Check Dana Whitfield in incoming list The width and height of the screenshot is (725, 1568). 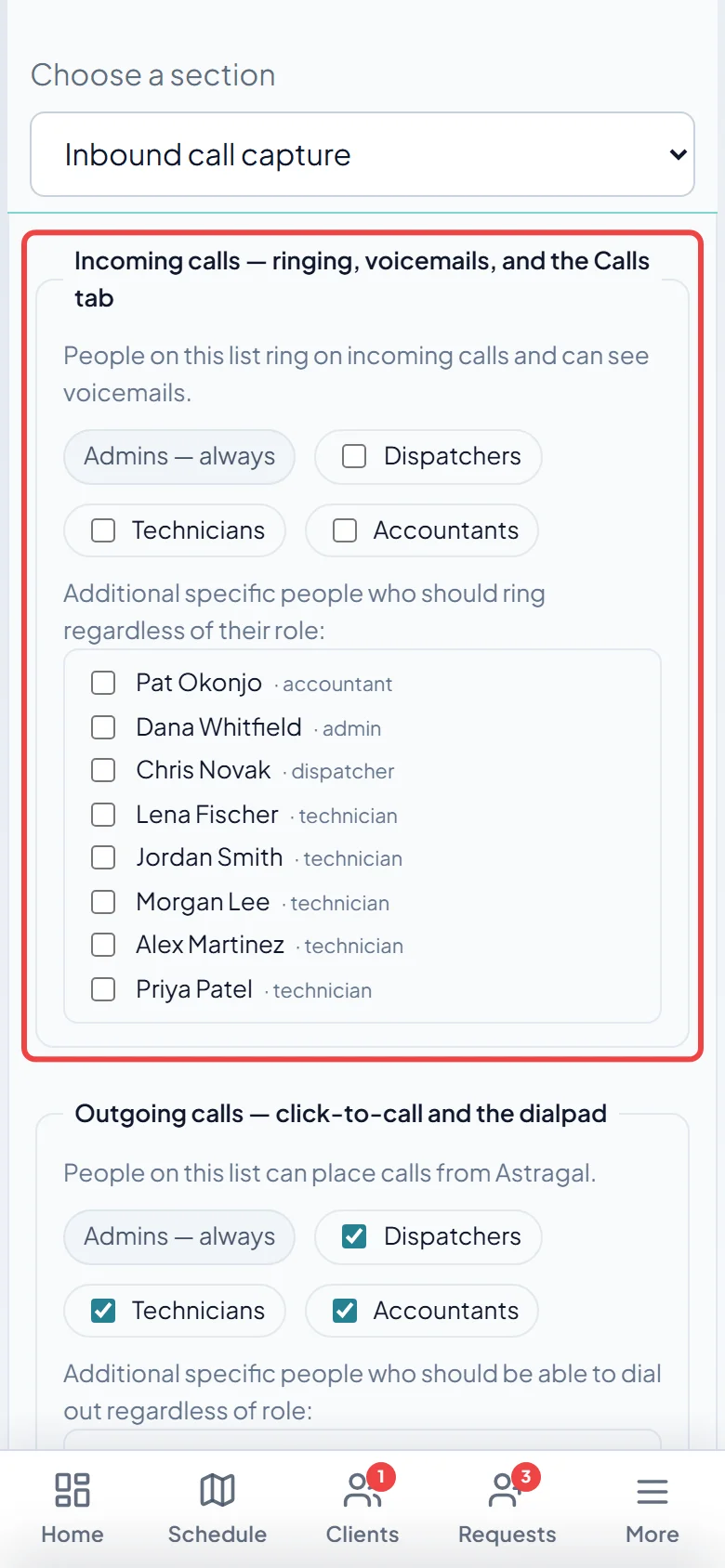[x=103, y=727]
